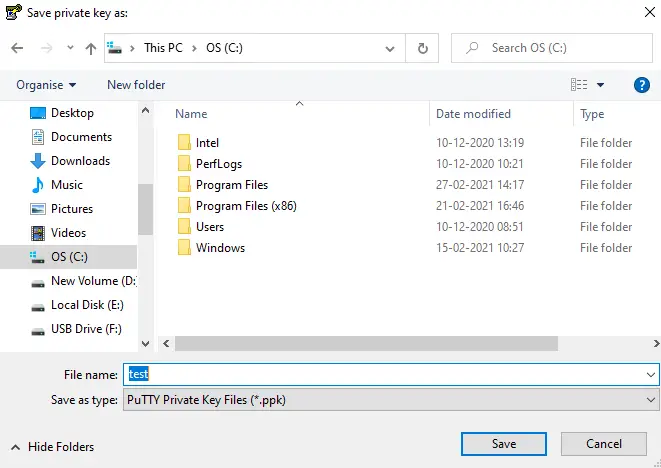Click the Downloads arrow icon
The width and height of the screenshot is (661, 468).
point(38,161)
